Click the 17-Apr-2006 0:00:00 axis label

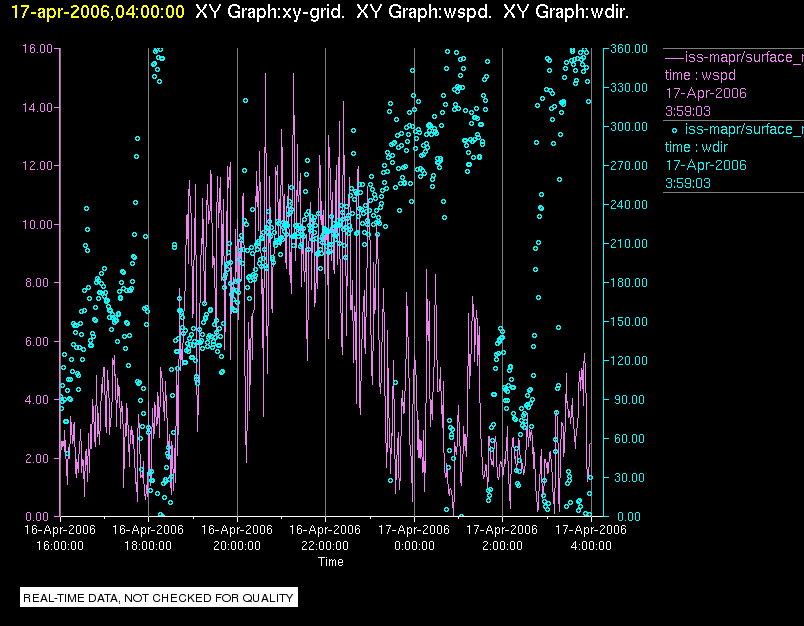414,537
